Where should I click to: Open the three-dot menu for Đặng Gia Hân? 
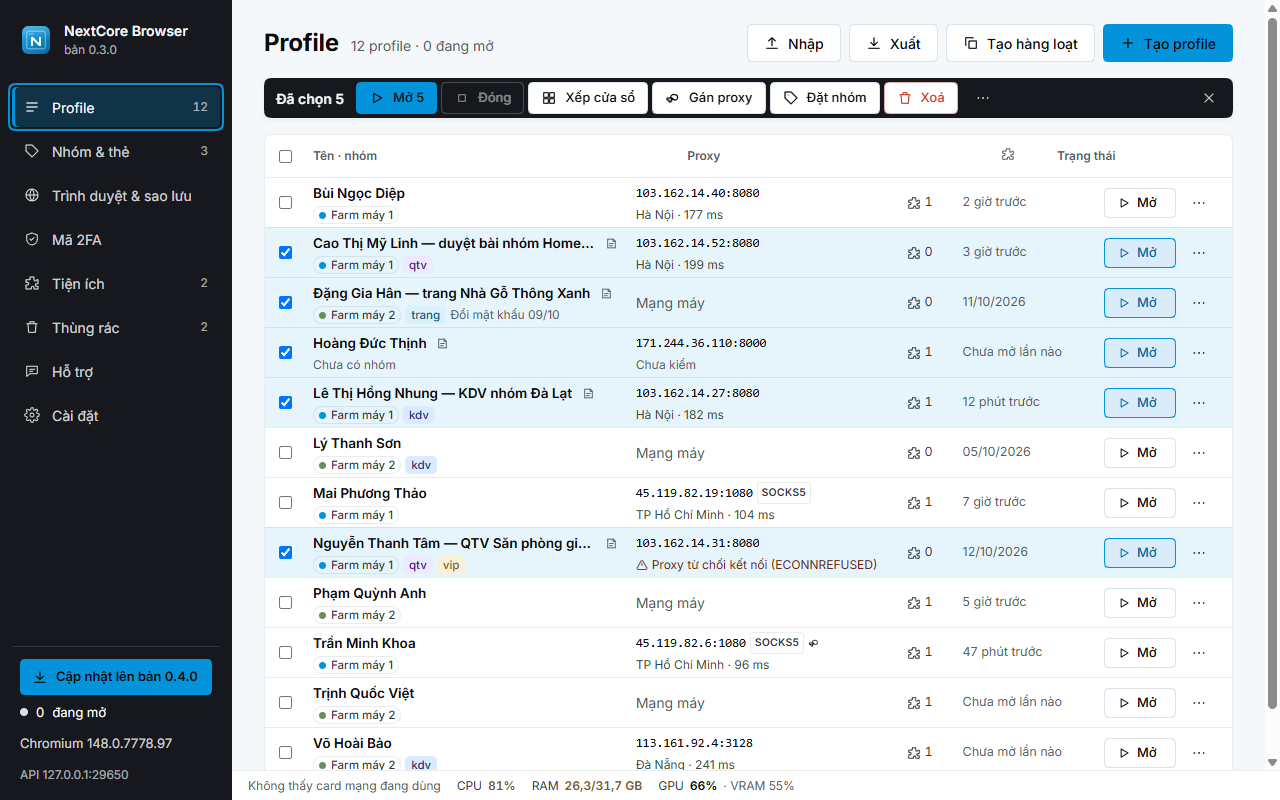1199,302
